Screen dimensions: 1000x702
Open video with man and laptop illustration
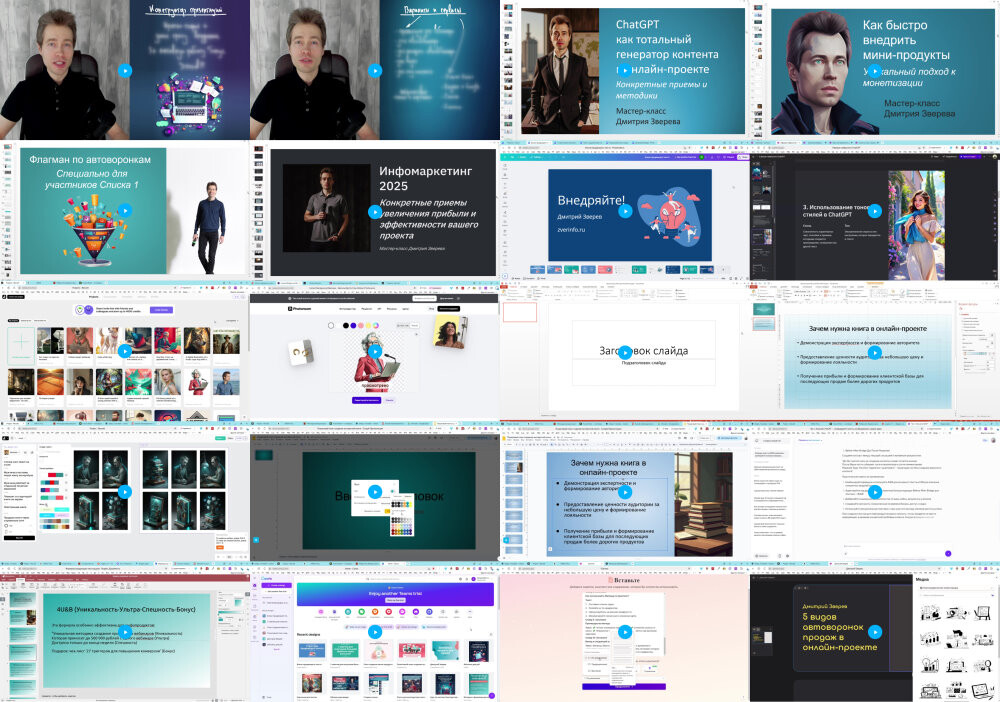pos(124,70)
